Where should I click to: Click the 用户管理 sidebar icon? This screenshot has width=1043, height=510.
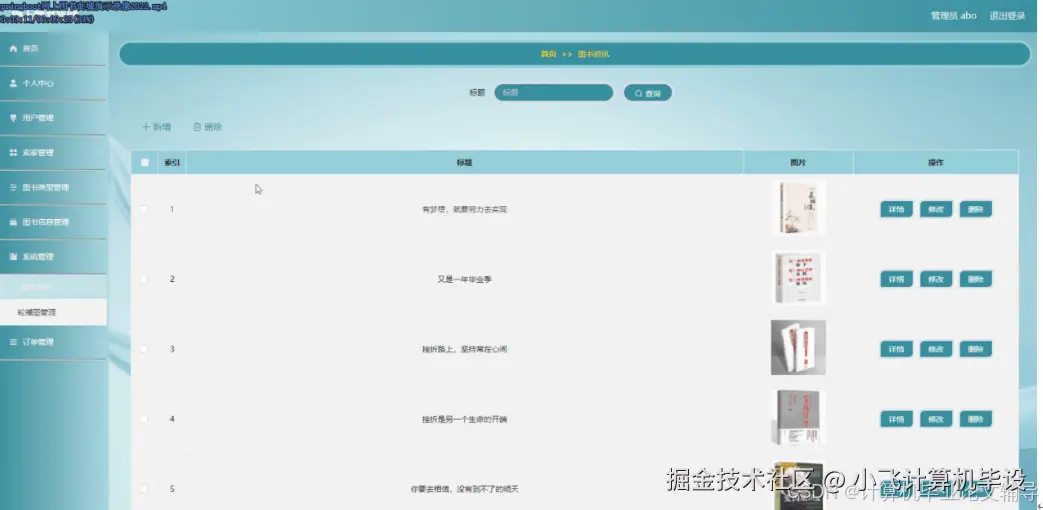[x=13, y=118]
